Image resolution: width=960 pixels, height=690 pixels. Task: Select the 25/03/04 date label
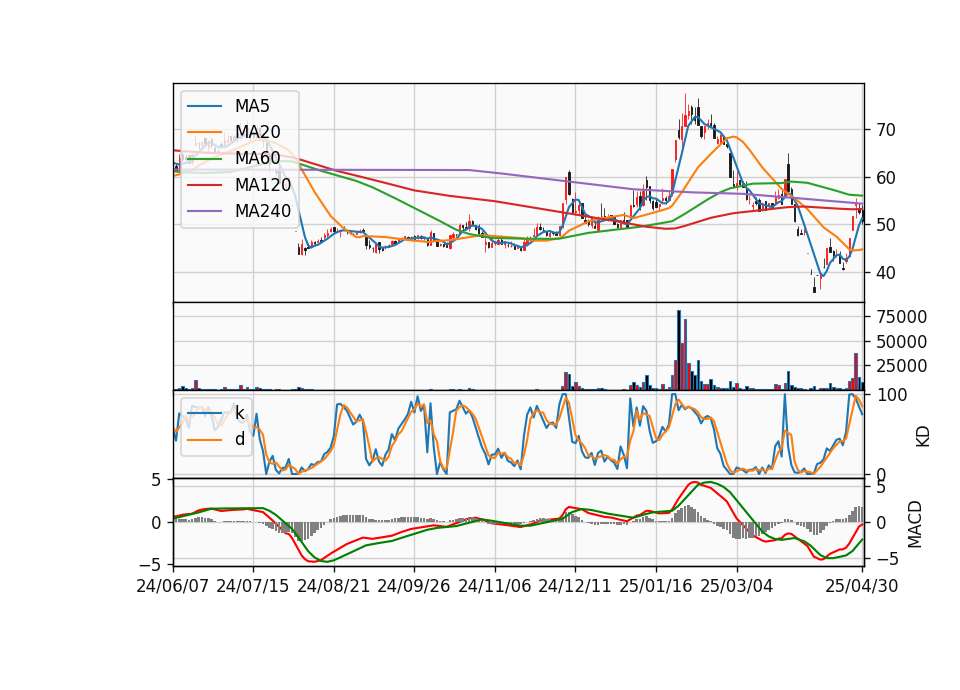[x=737, y=586]
